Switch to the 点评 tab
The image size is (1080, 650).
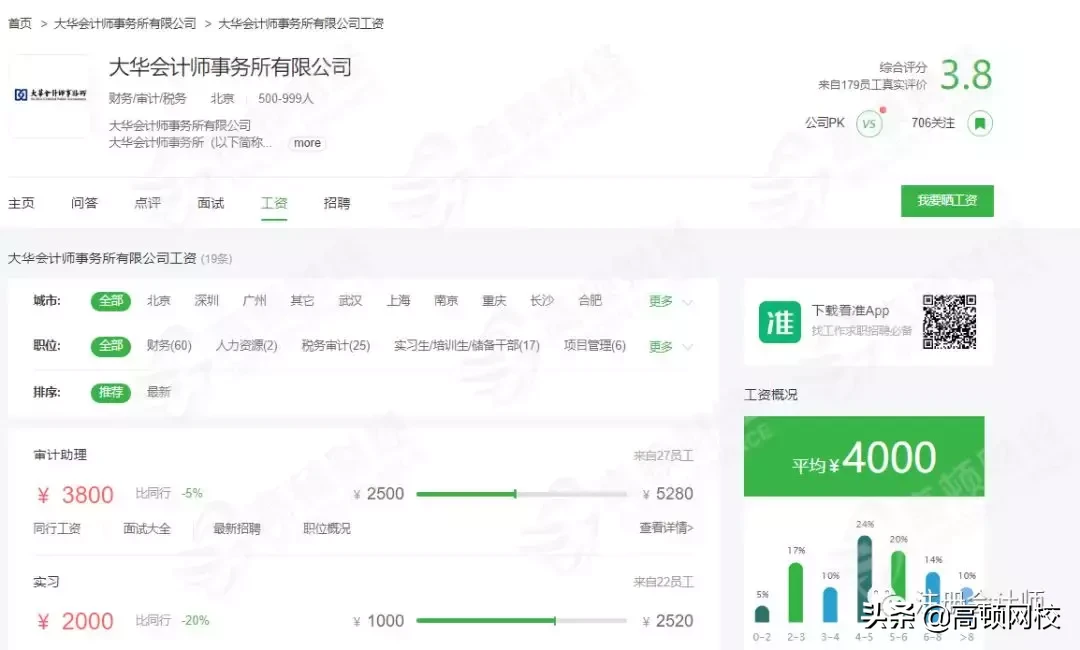coord(148,203)
